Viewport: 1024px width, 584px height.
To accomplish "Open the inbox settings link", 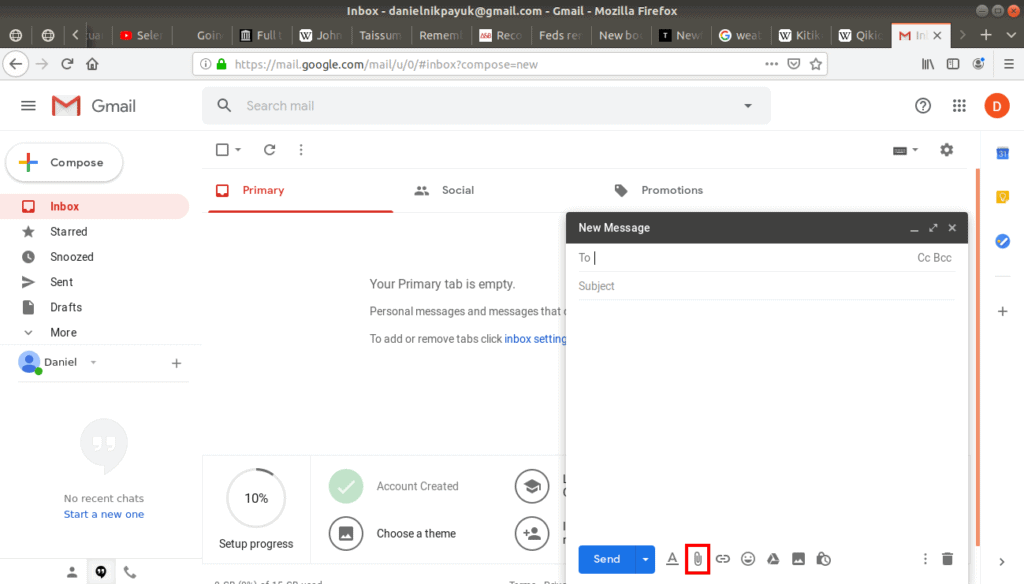I will tap(536, 339).
